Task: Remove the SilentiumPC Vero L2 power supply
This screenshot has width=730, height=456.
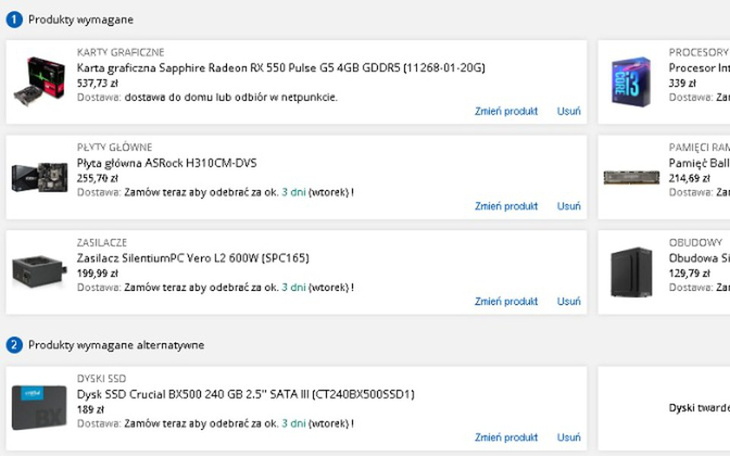Action: (x=568, y=301)
